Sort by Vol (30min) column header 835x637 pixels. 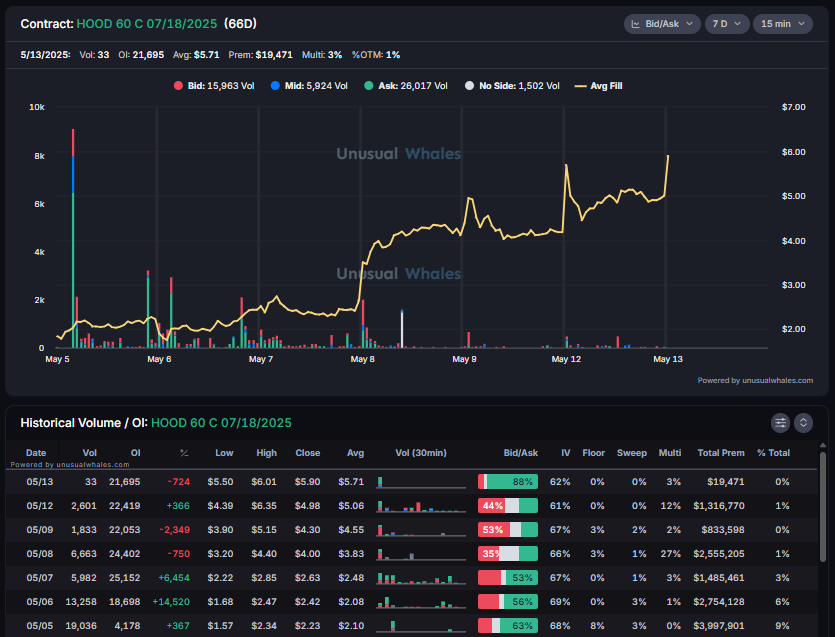pos(421,453)
